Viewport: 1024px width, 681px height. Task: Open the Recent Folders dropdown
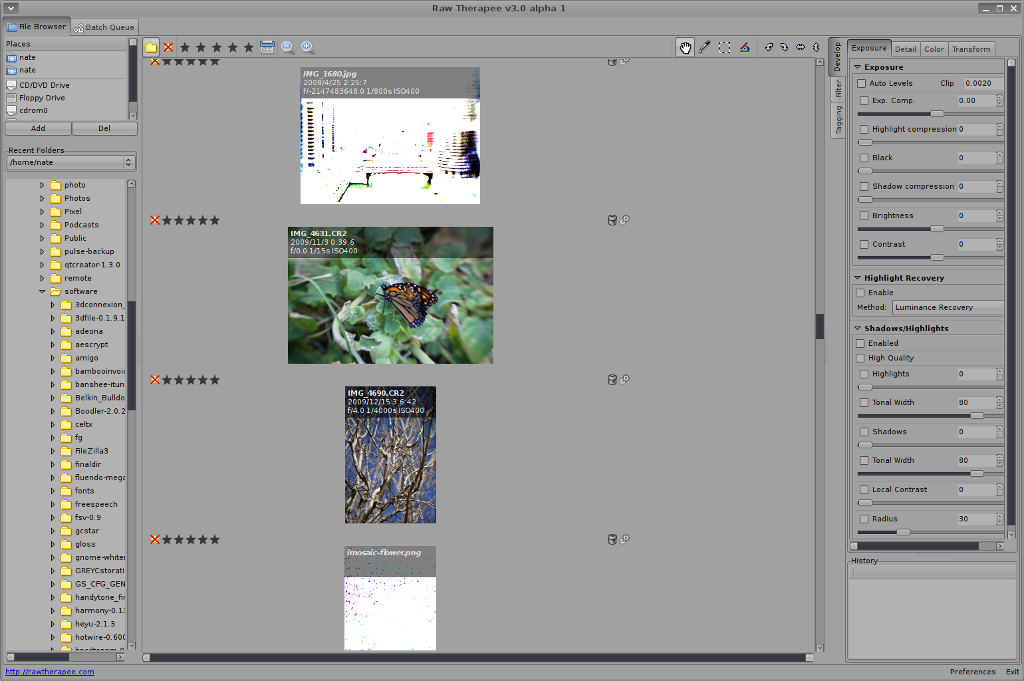[70, 162]
